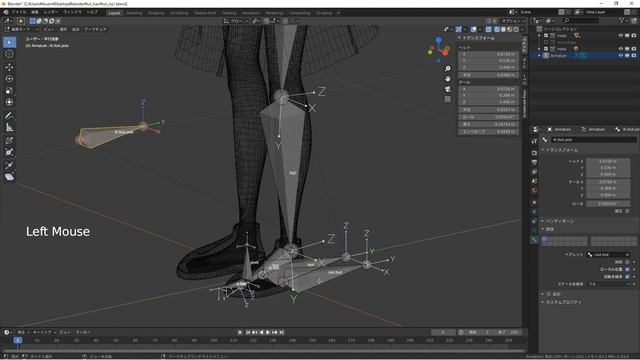Select the Annotate pencil tool
This screenshot has width=640, height=360.
(9, 116)
